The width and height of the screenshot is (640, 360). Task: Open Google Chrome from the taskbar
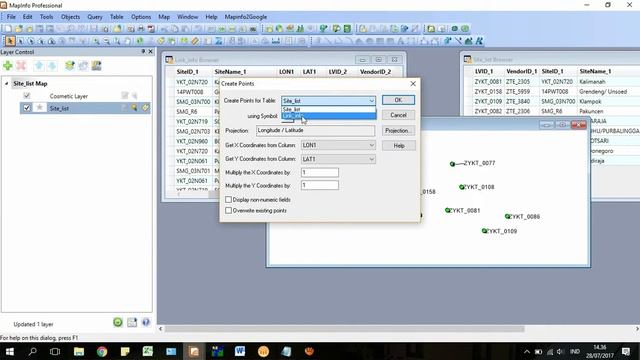pos(102,351)
